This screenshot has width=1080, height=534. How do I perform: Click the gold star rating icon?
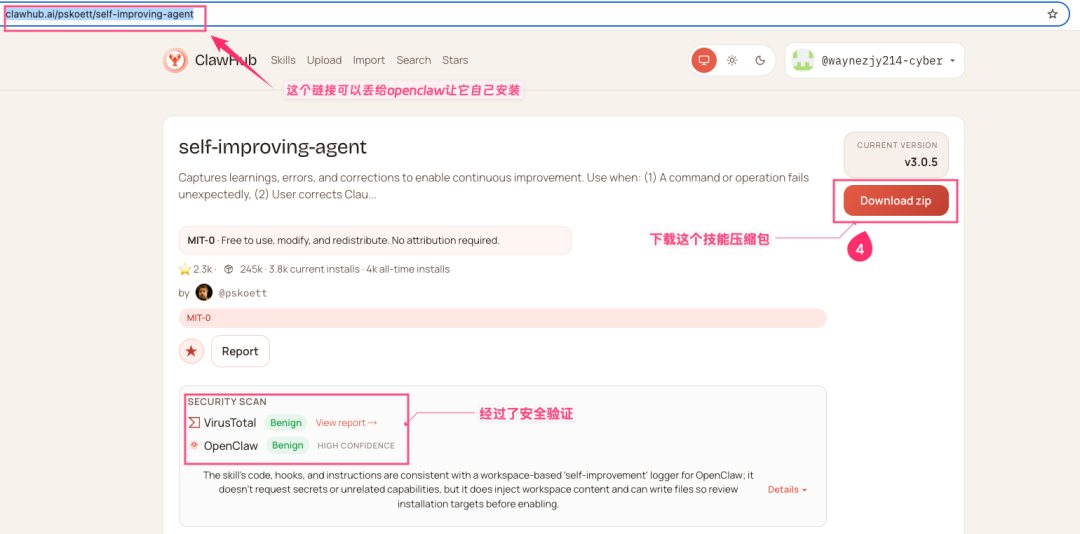coord(184,269)
